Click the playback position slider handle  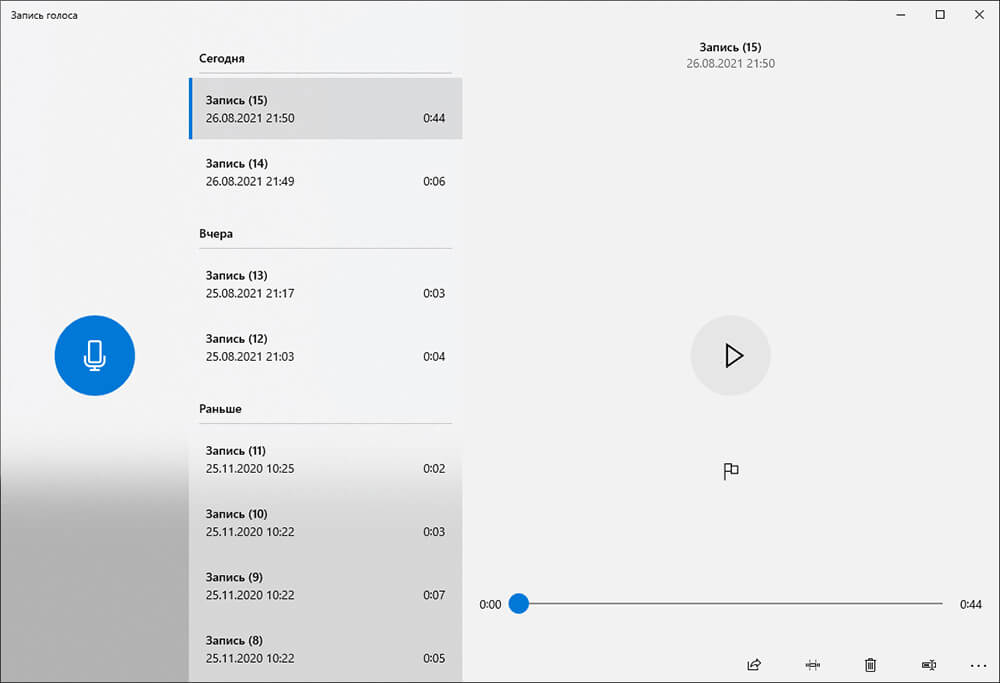518,604
